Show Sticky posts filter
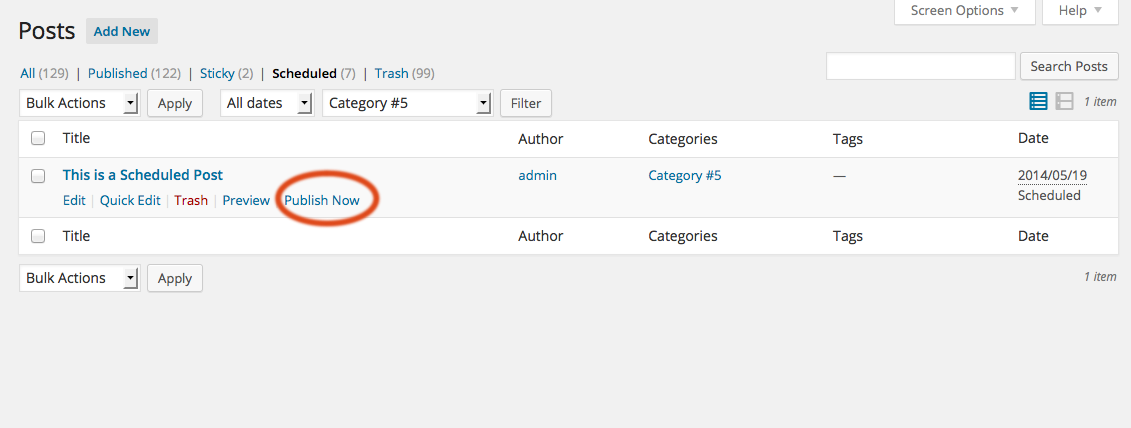The height and width of the screenshot is (428, 1131). tap(217, 73)
